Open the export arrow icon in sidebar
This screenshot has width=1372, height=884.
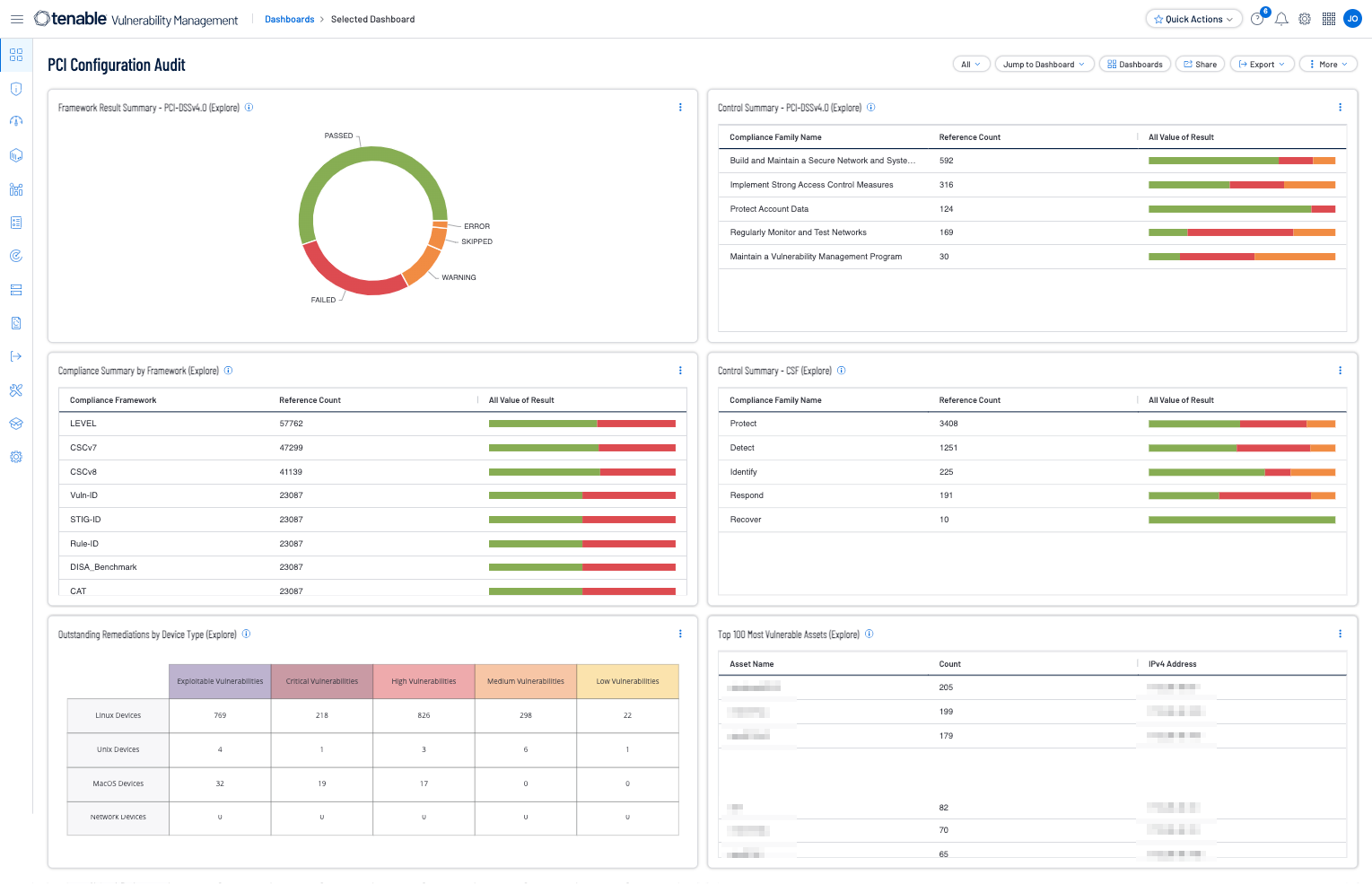coord(16,356)
